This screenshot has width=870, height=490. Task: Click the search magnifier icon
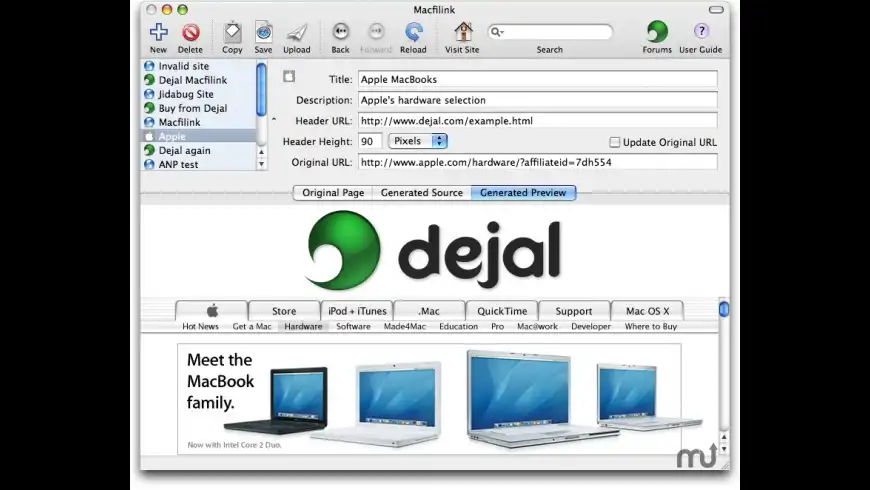pos(496,32)
